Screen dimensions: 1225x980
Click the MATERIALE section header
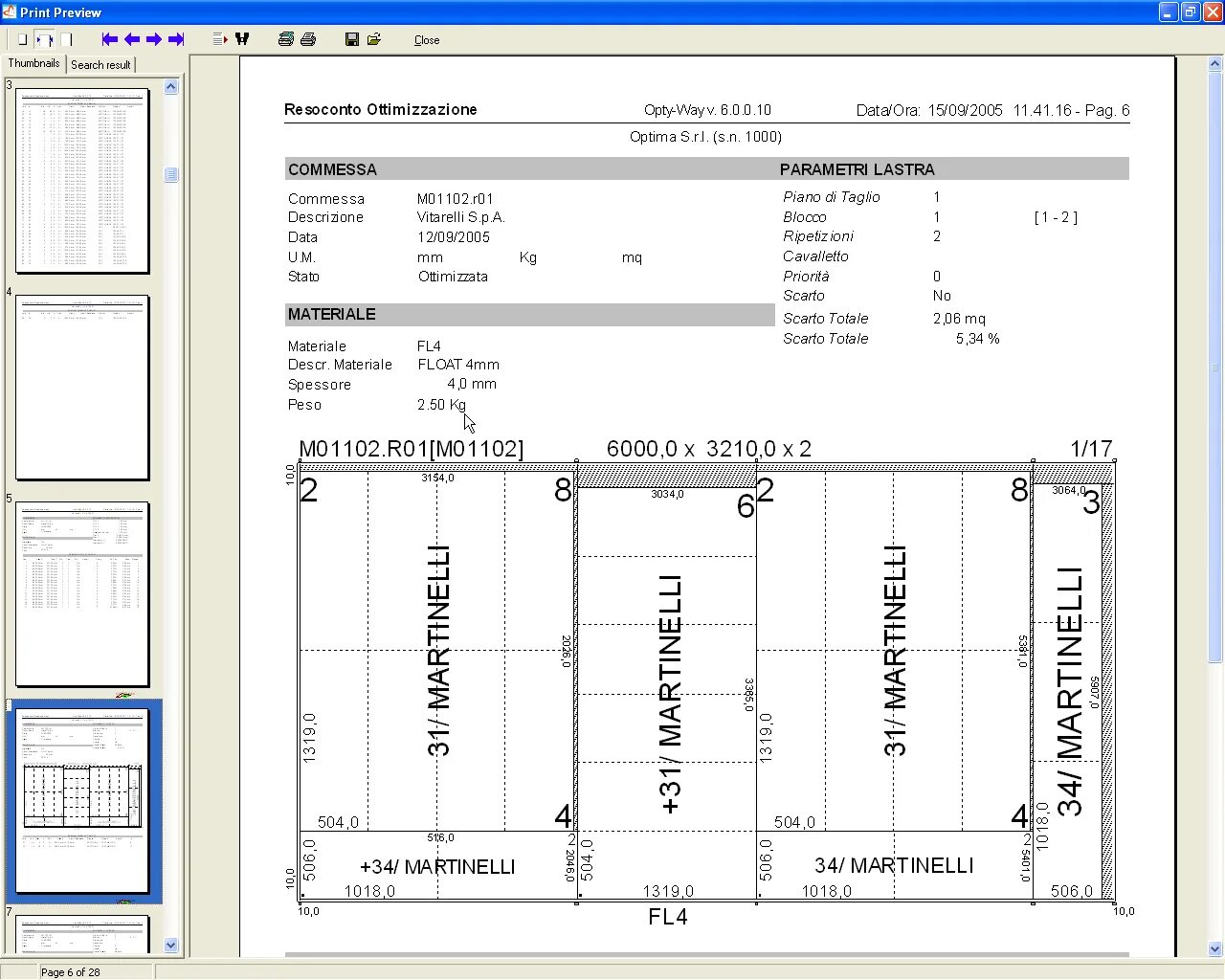tap(331, 314)
